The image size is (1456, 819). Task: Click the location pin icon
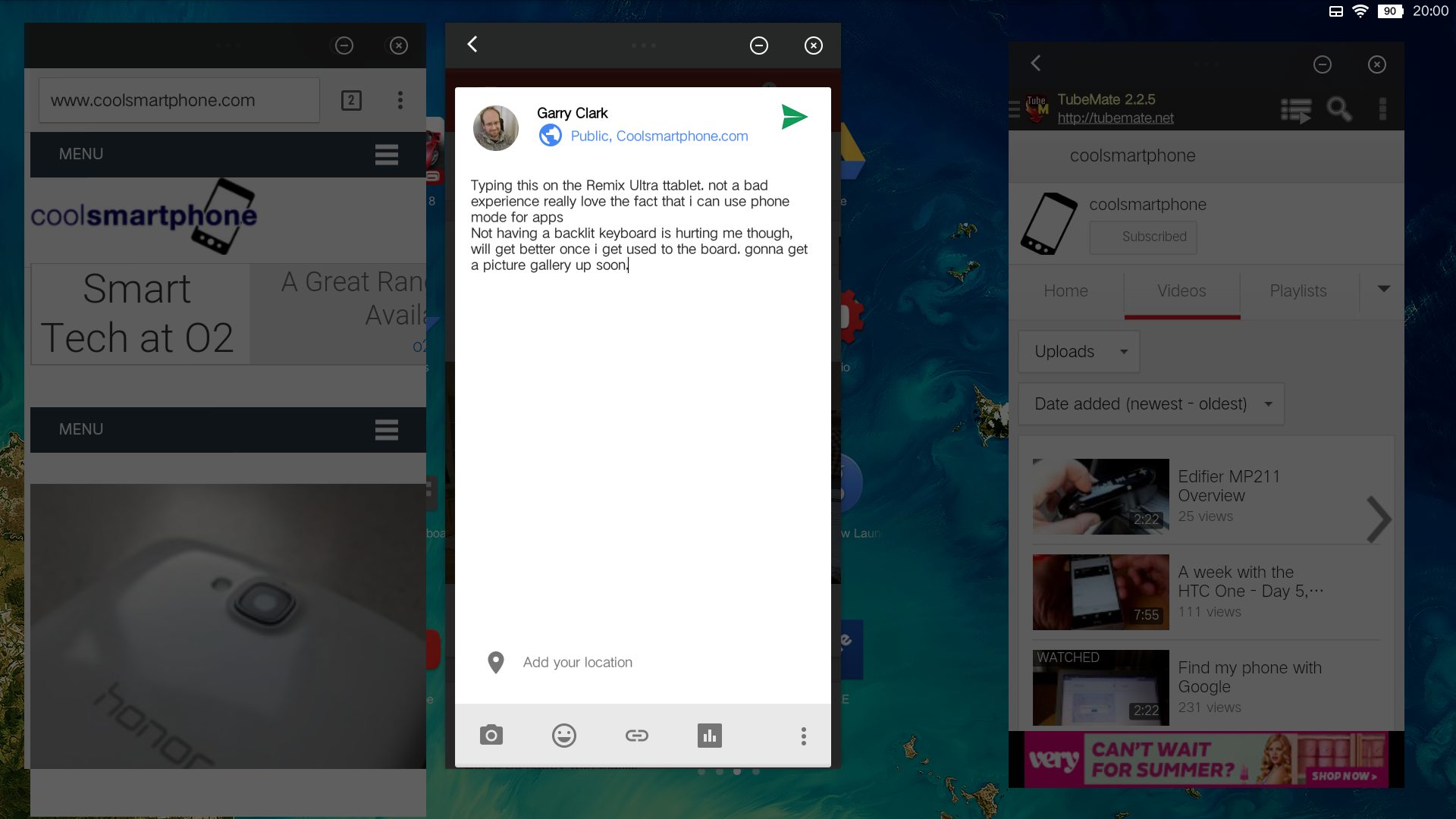pos(496,662)
